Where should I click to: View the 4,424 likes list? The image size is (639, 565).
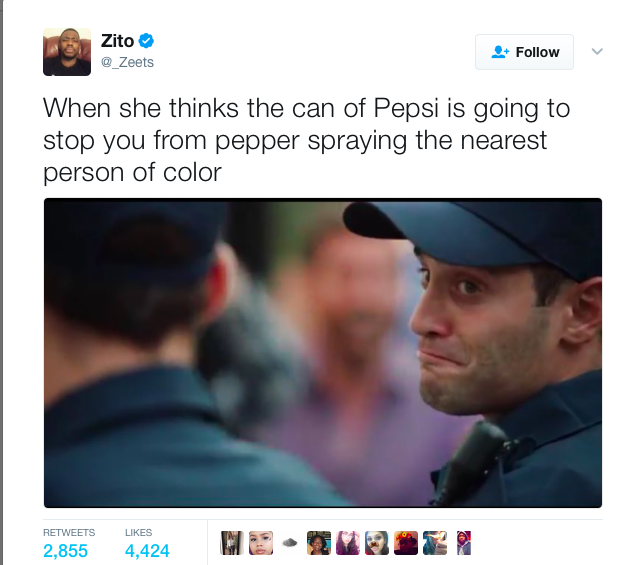click(147, 544)
